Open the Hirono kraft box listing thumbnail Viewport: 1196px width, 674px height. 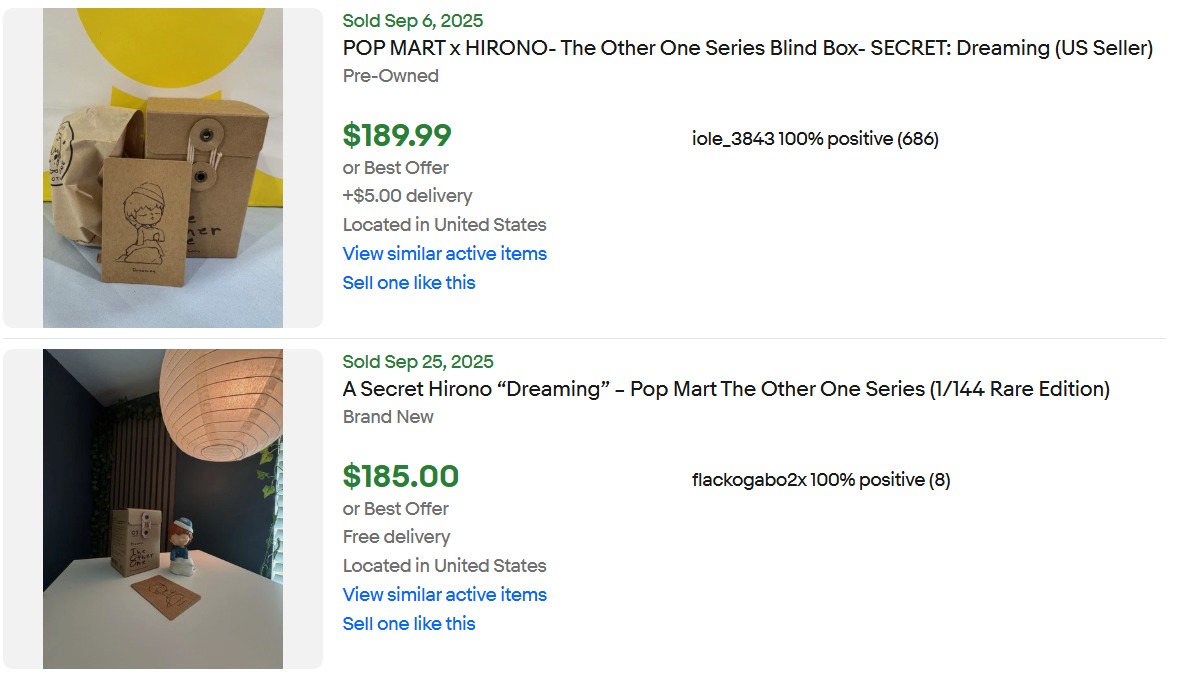163,168
